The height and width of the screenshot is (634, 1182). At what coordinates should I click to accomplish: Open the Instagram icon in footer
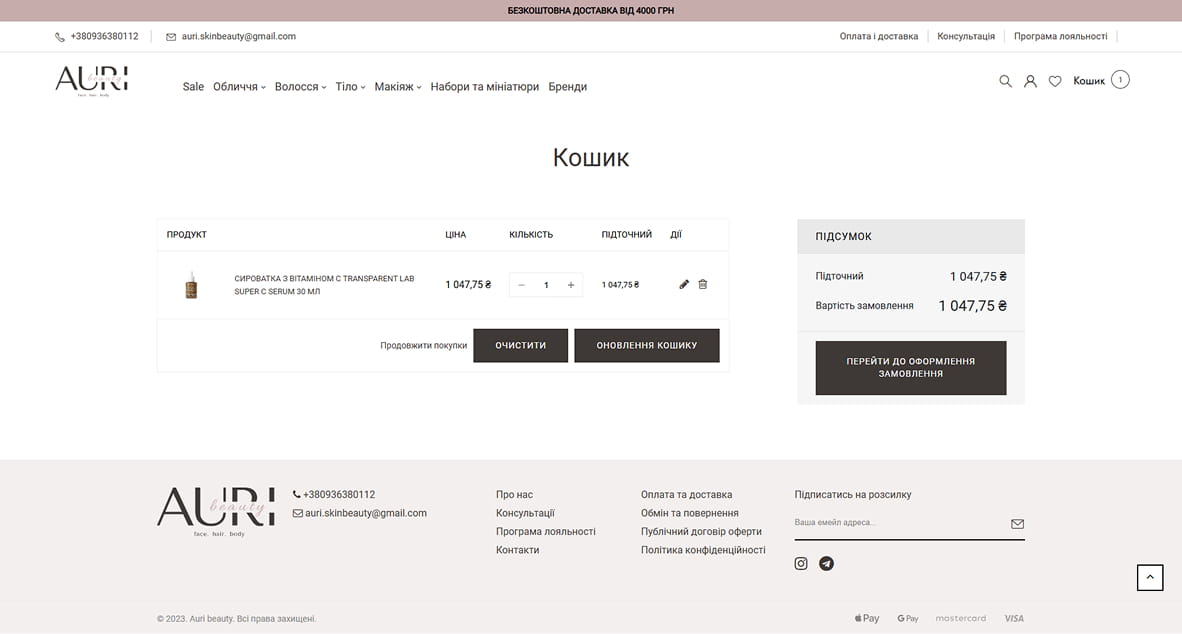(801, 564)
